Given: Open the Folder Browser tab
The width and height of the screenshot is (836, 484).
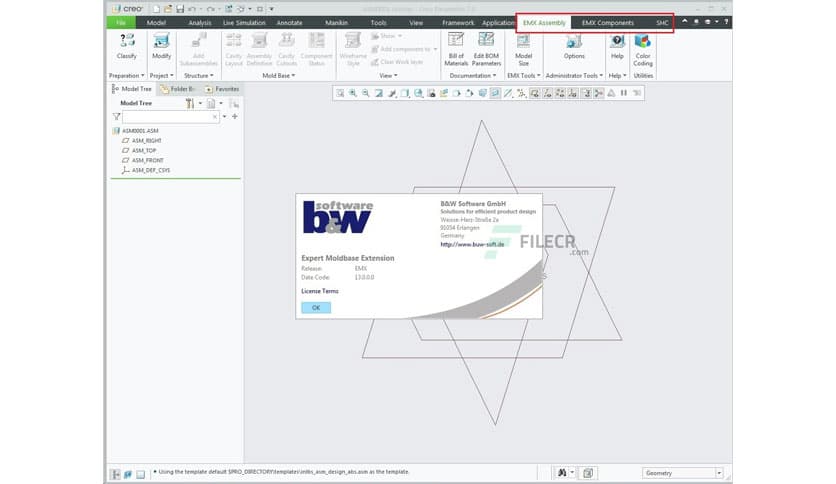Looking at the screenshot, I should [x=178, y=89].
